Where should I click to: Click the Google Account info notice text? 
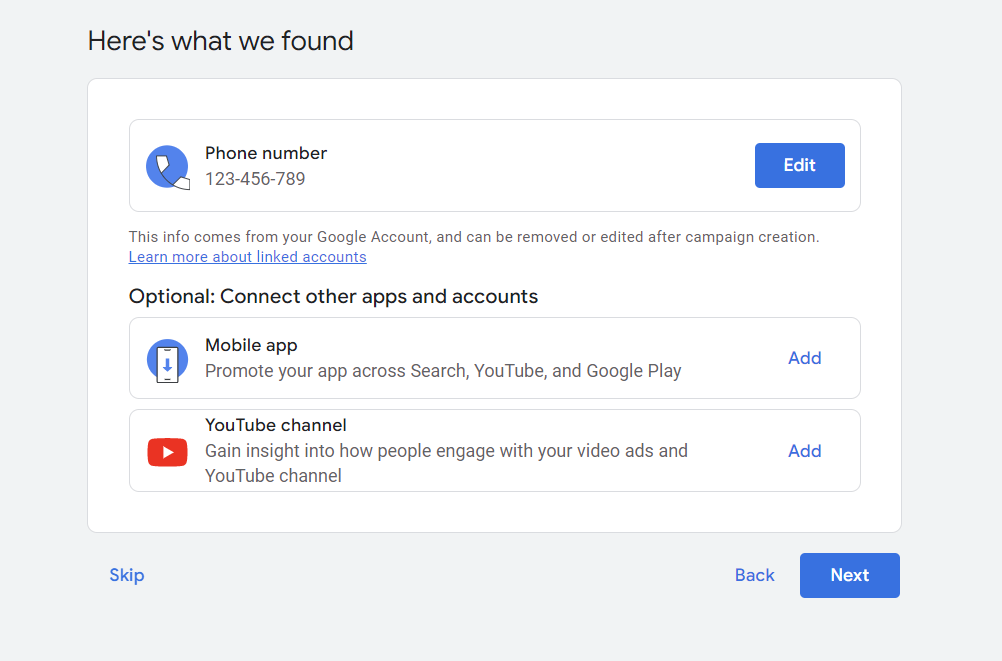pos(474,237)
